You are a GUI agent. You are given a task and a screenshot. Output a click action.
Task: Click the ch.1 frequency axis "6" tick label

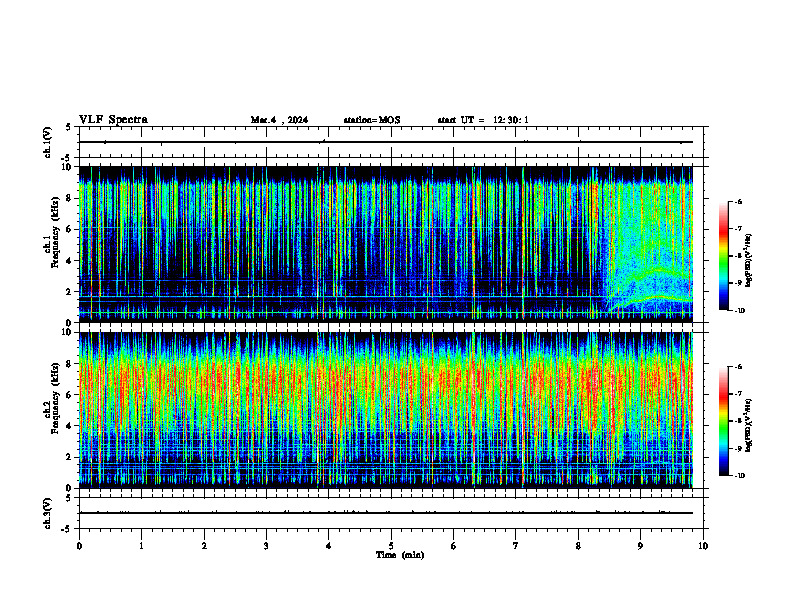70,229
